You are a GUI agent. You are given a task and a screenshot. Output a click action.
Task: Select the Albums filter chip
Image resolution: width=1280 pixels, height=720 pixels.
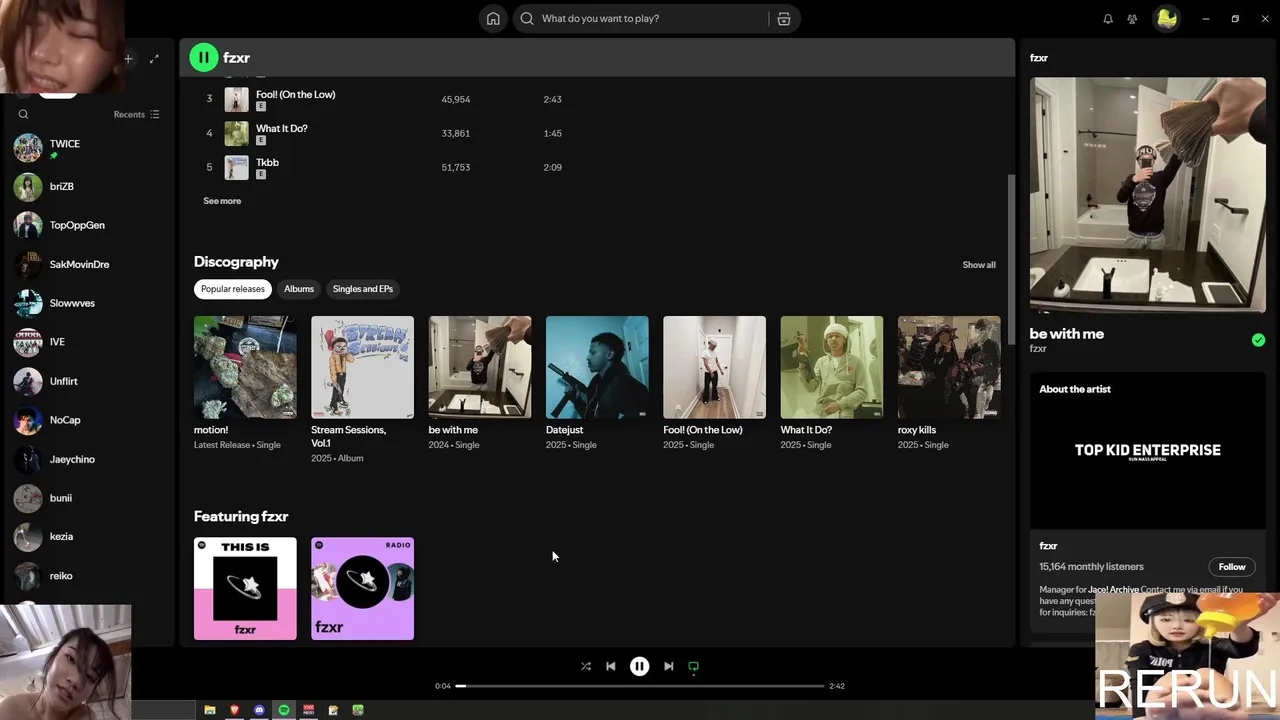point(299,289)
